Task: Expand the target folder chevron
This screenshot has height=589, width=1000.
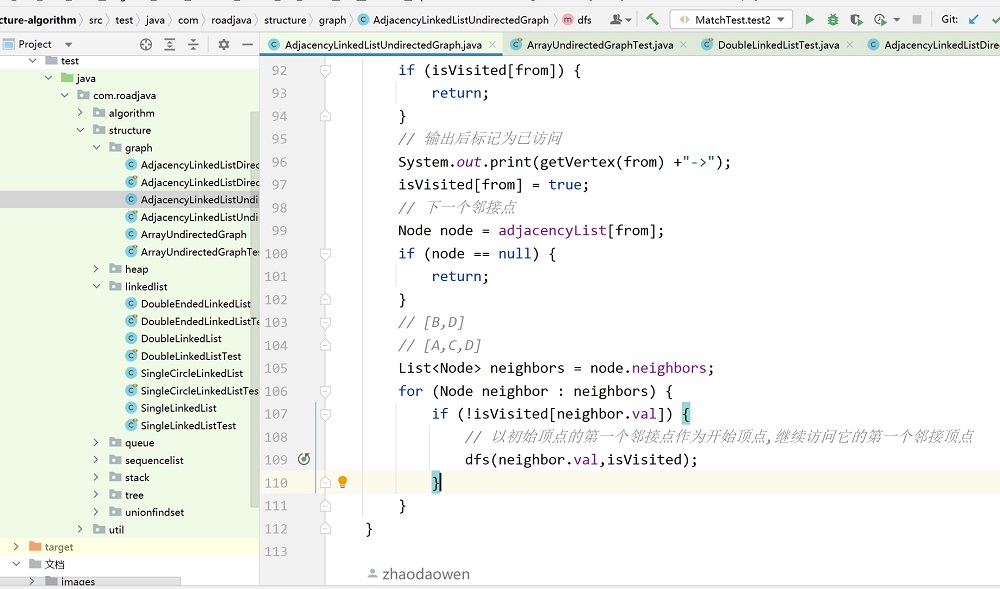Action: pyautogui.click(x=16, y=546)
